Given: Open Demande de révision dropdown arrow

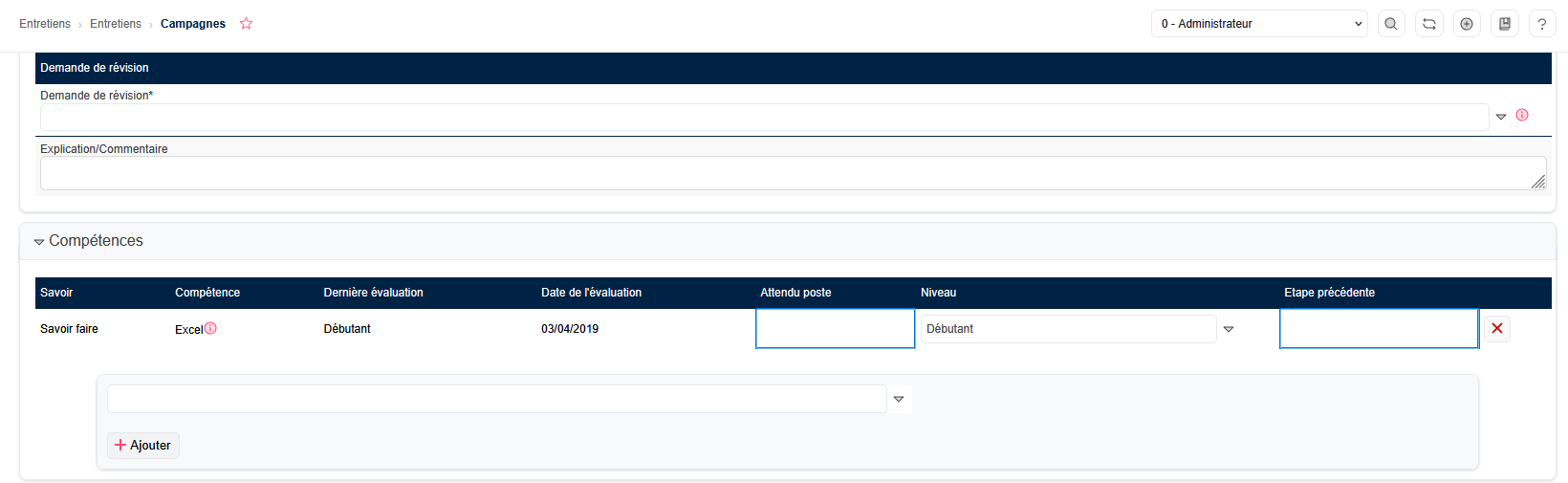Looking at the screenshot, I should [1501, 117].
